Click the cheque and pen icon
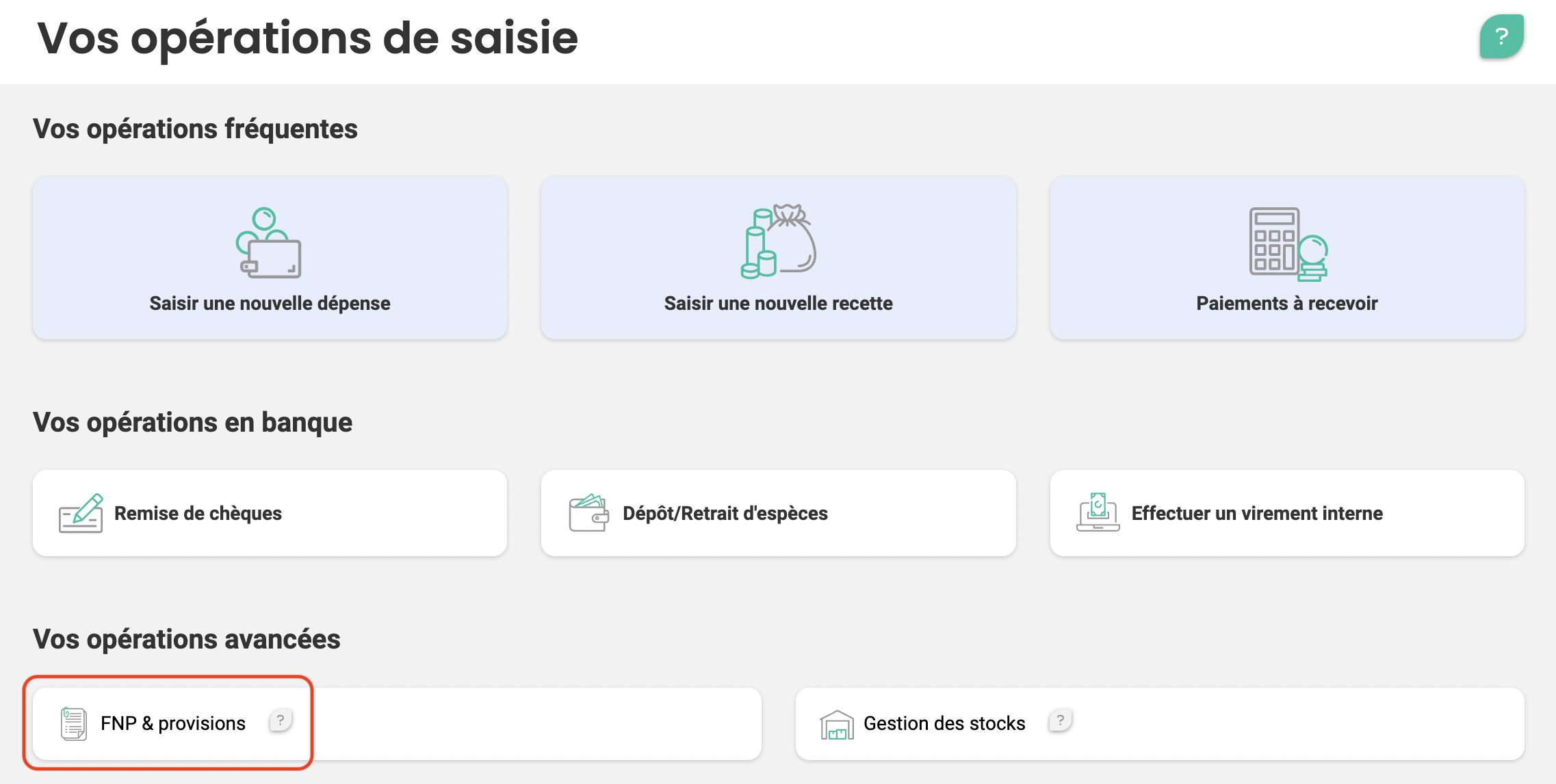Image resolution: width=1556 pixels, height=784 pixels. (81, 513)
